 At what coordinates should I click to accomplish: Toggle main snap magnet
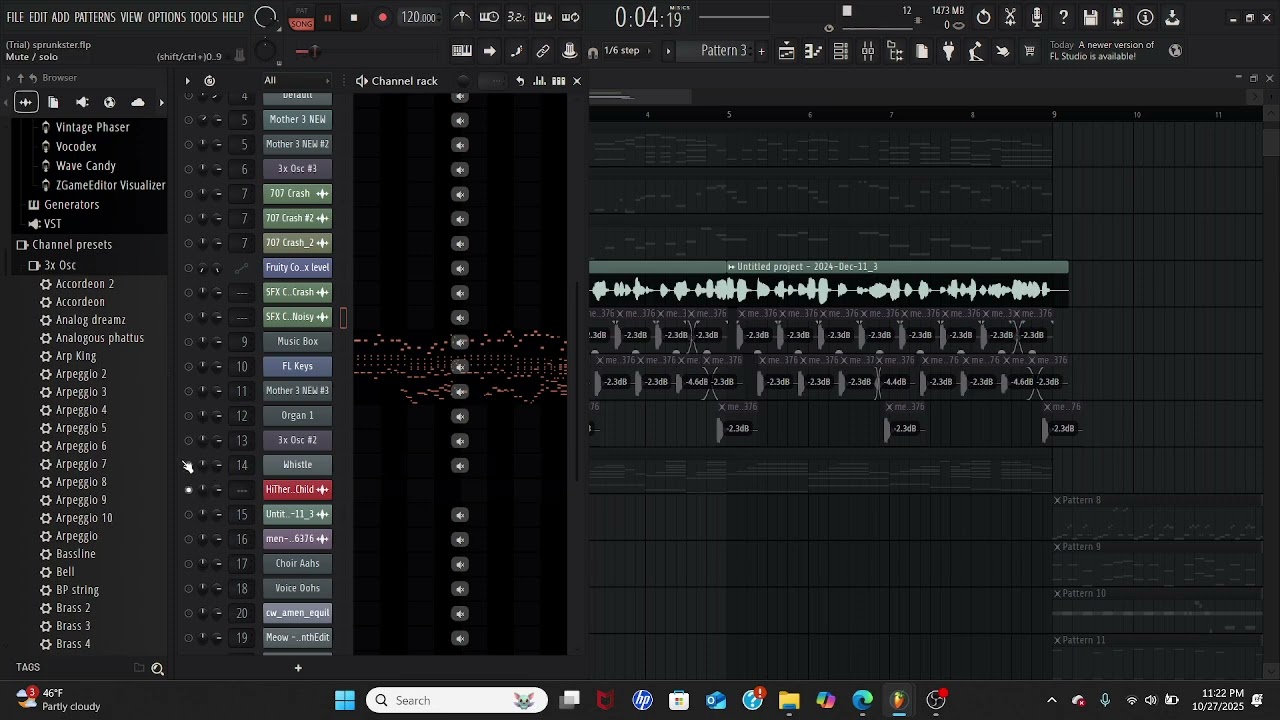click(592, 51)
